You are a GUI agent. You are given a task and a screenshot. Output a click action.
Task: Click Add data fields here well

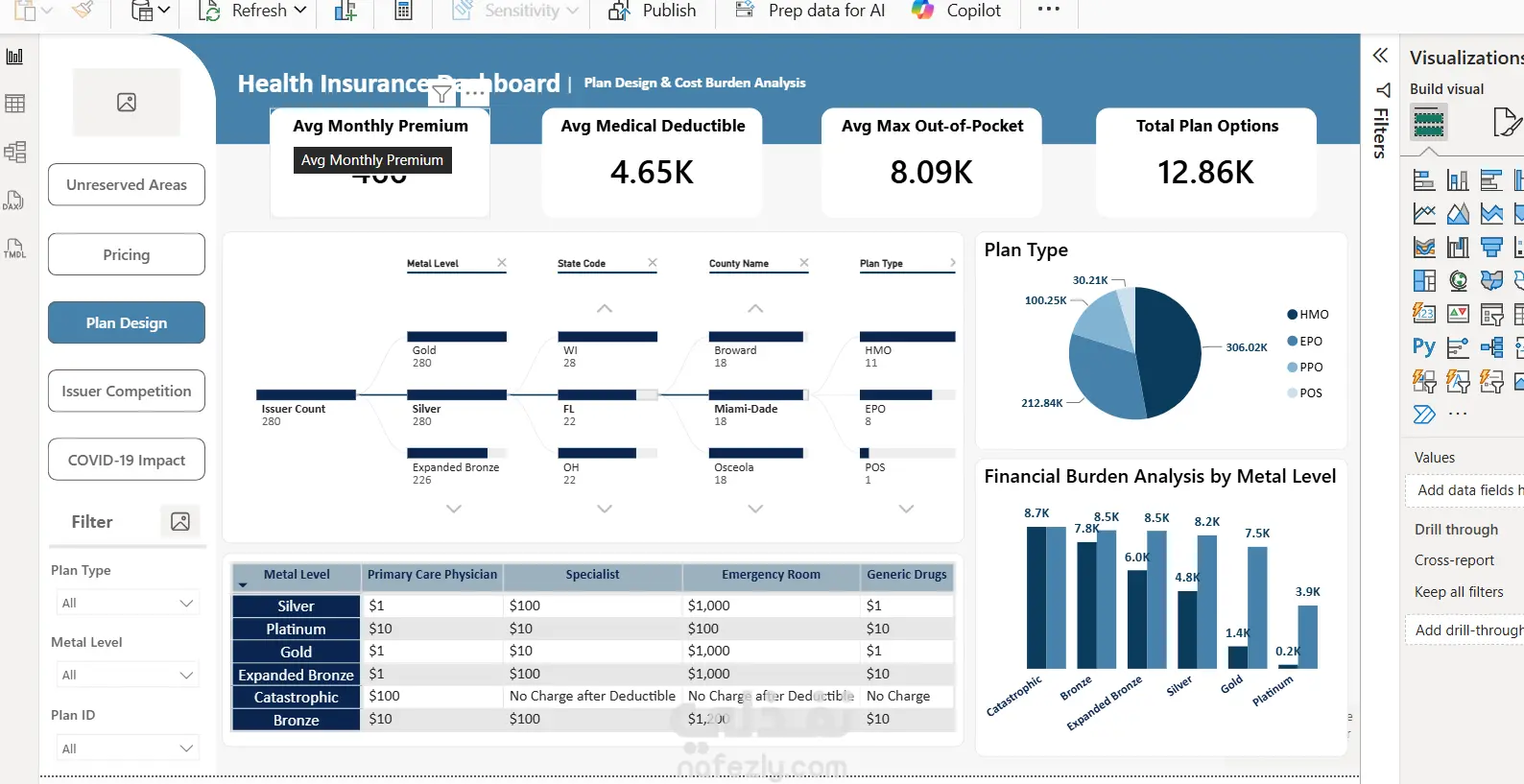pos(1464,490)
